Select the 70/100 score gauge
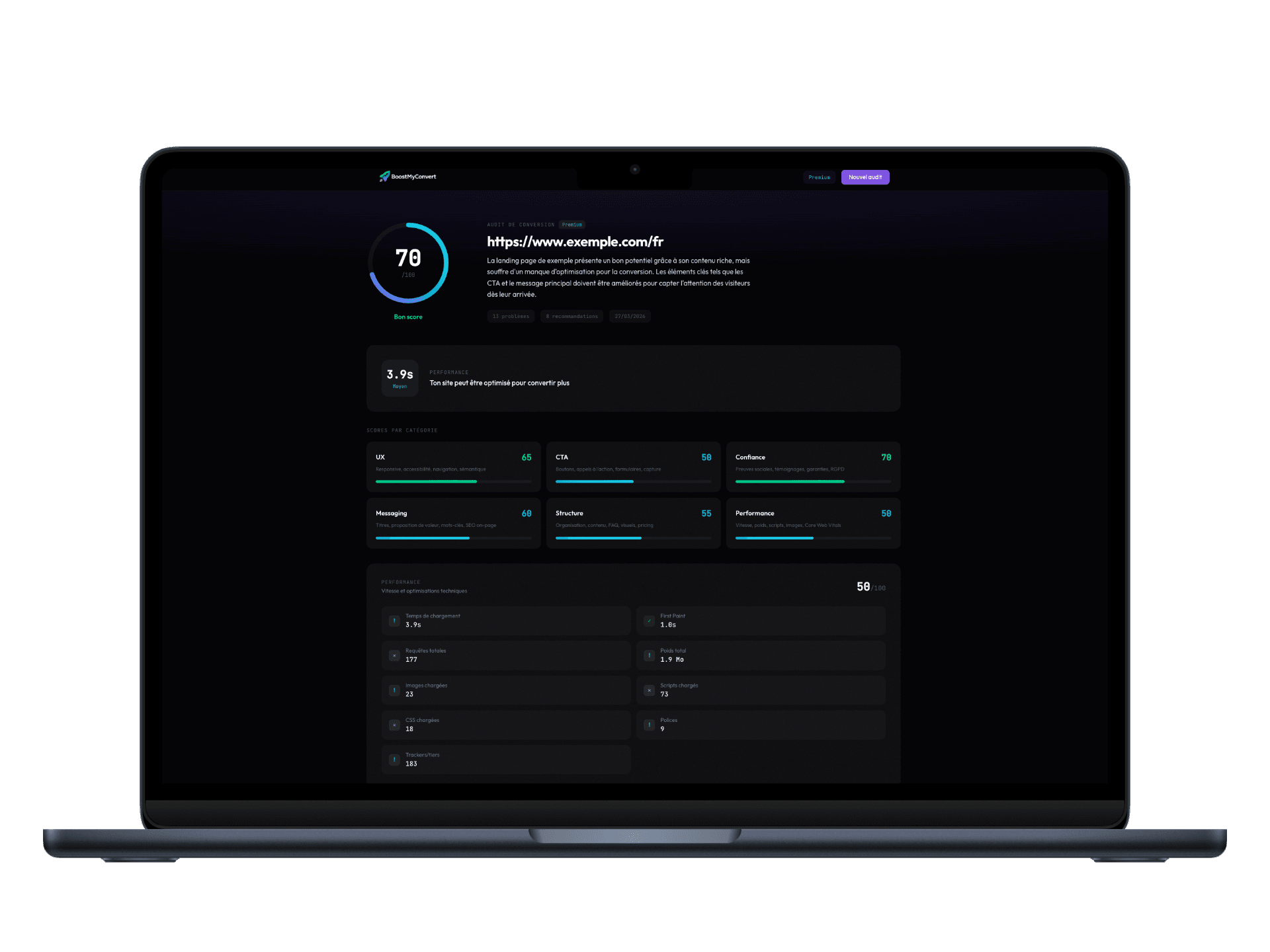1270x952 pixels. [407, 262]
